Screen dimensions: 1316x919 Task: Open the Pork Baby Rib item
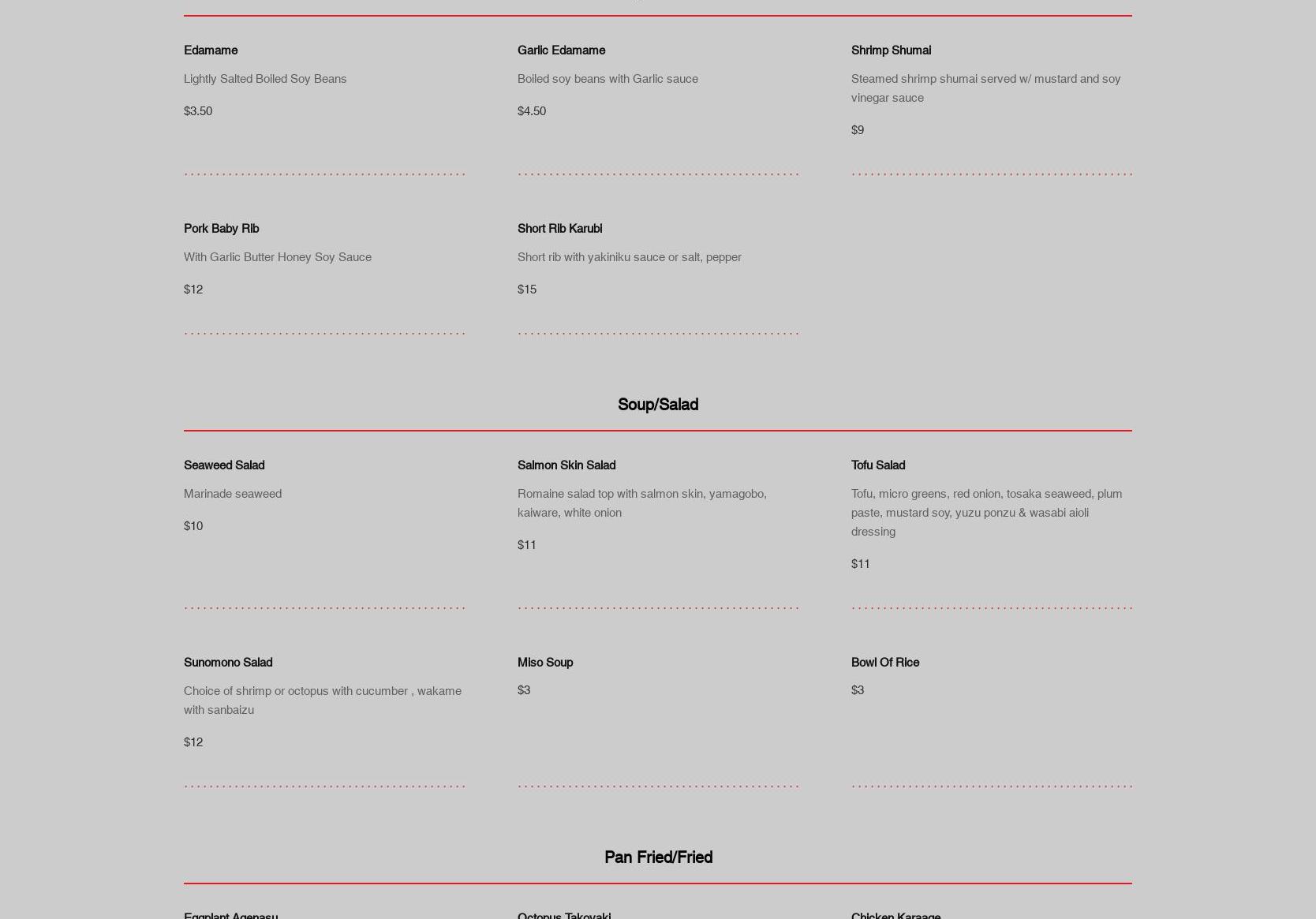click(x=221, y=228)
